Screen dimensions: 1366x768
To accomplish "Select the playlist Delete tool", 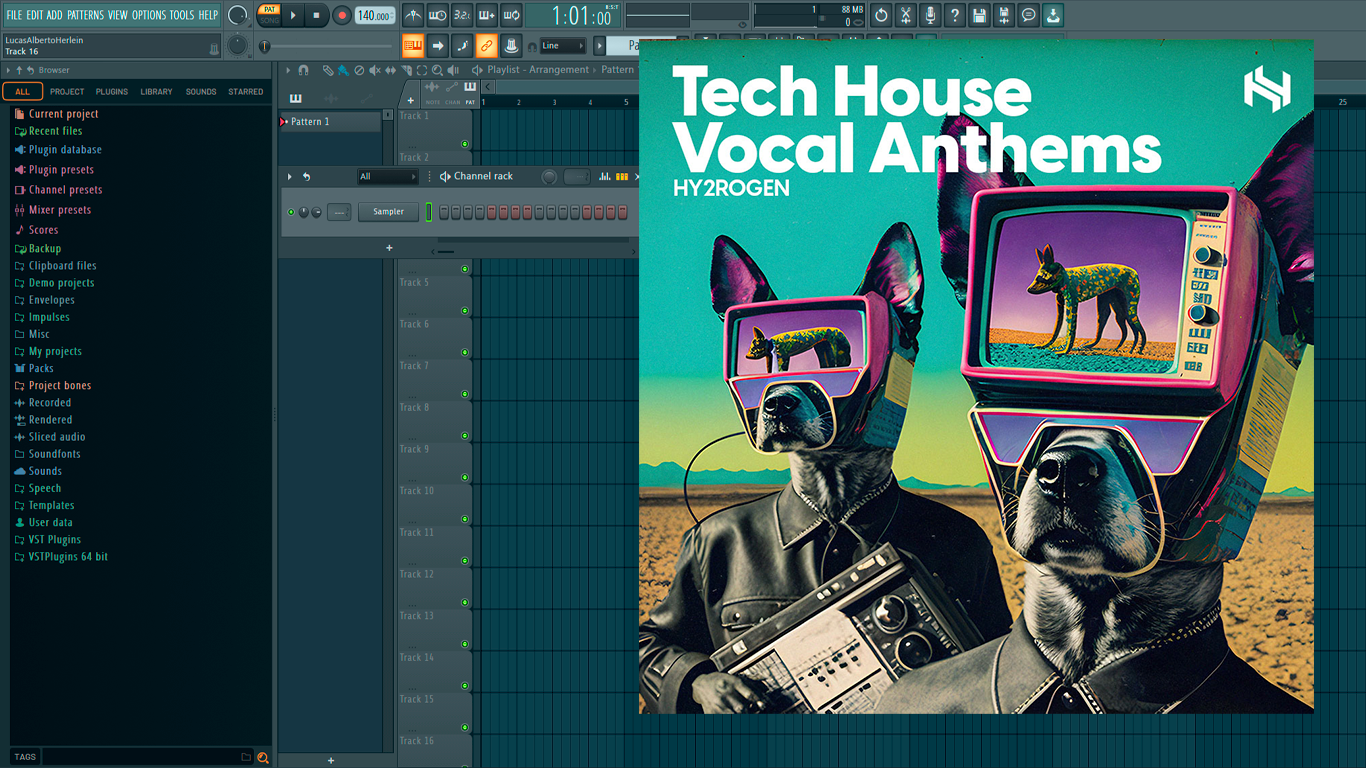I will click(359, 70).
